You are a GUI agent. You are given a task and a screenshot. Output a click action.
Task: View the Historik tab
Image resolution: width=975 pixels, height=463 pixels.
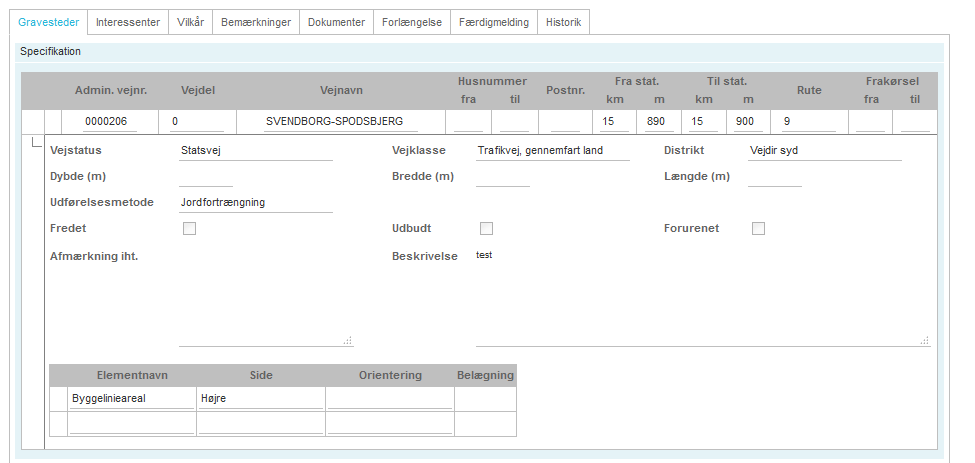tap(563, 22)
